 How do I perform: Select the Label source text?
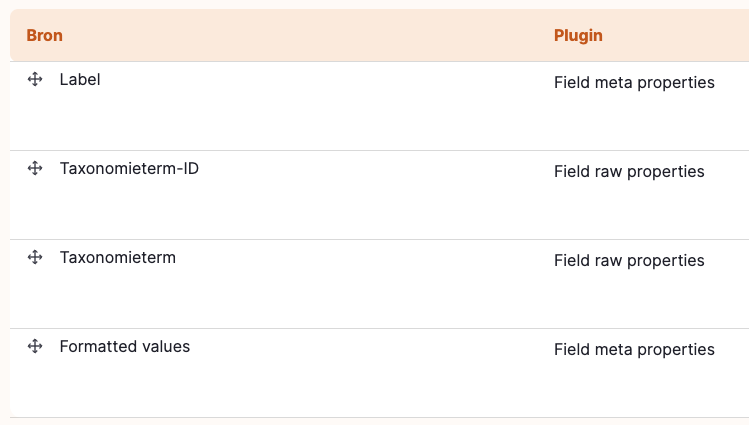click(80, 79)
